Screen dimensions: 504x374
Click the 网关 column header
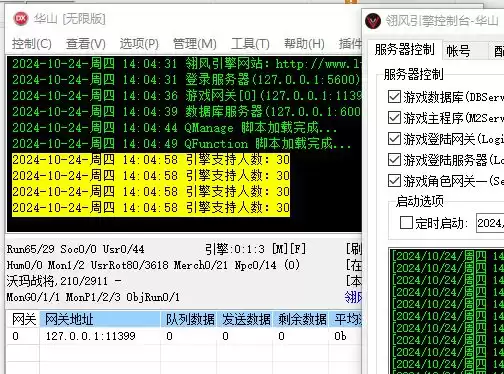23,319
